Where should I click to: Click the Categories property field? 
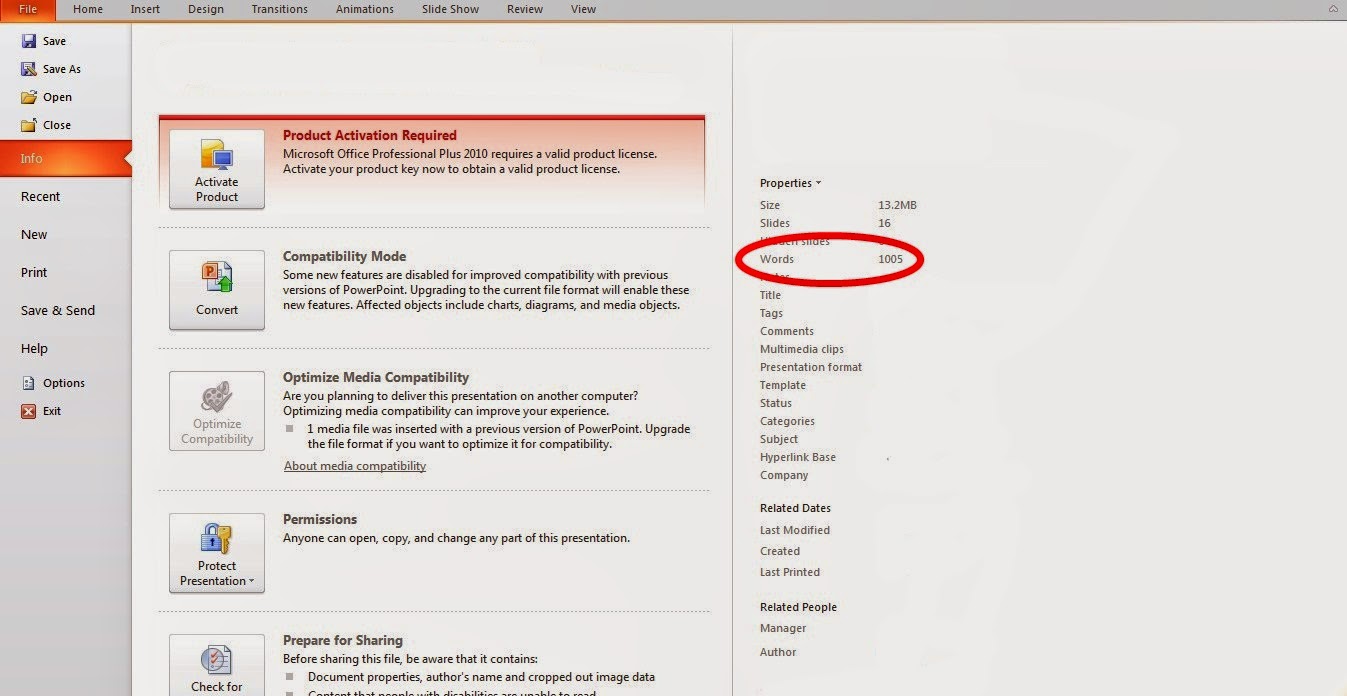(x=787, y=421)
